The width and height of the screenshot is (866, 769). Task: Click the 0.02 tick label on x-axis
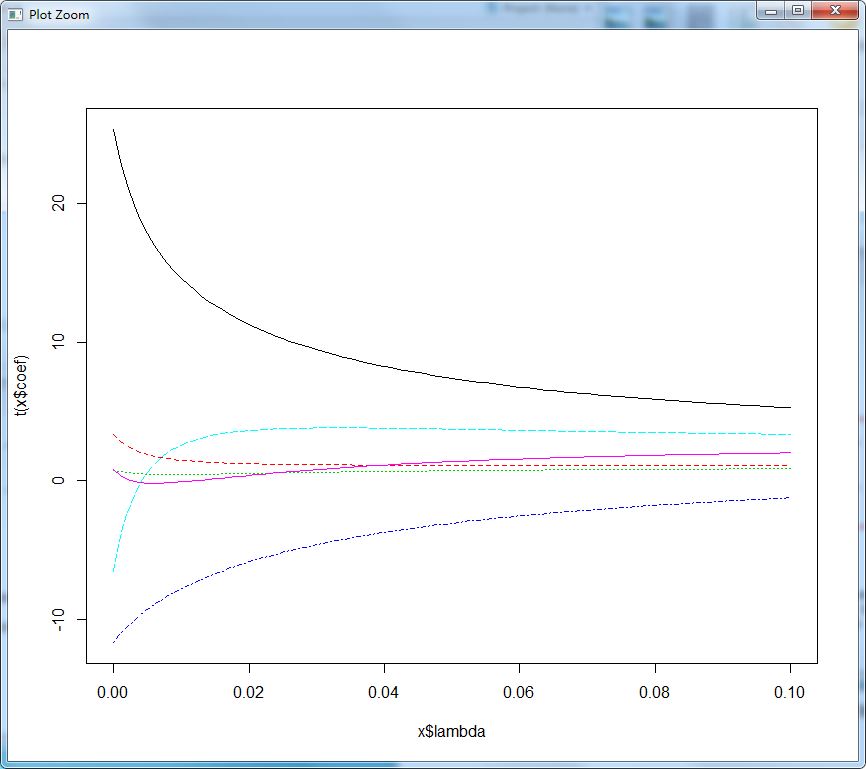point(249,692)
